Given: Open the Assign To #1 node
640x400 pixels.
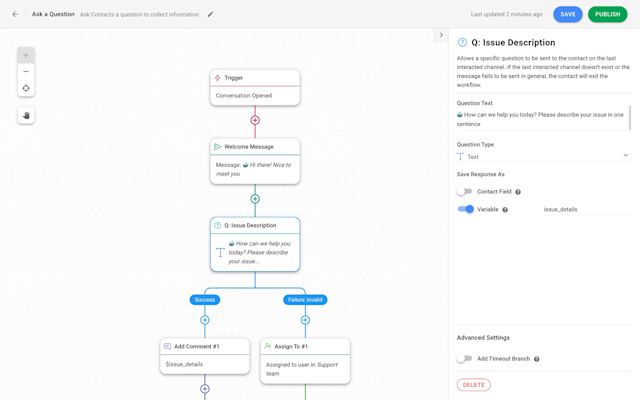Looking at the screenshot, I should tap(305, 361).
